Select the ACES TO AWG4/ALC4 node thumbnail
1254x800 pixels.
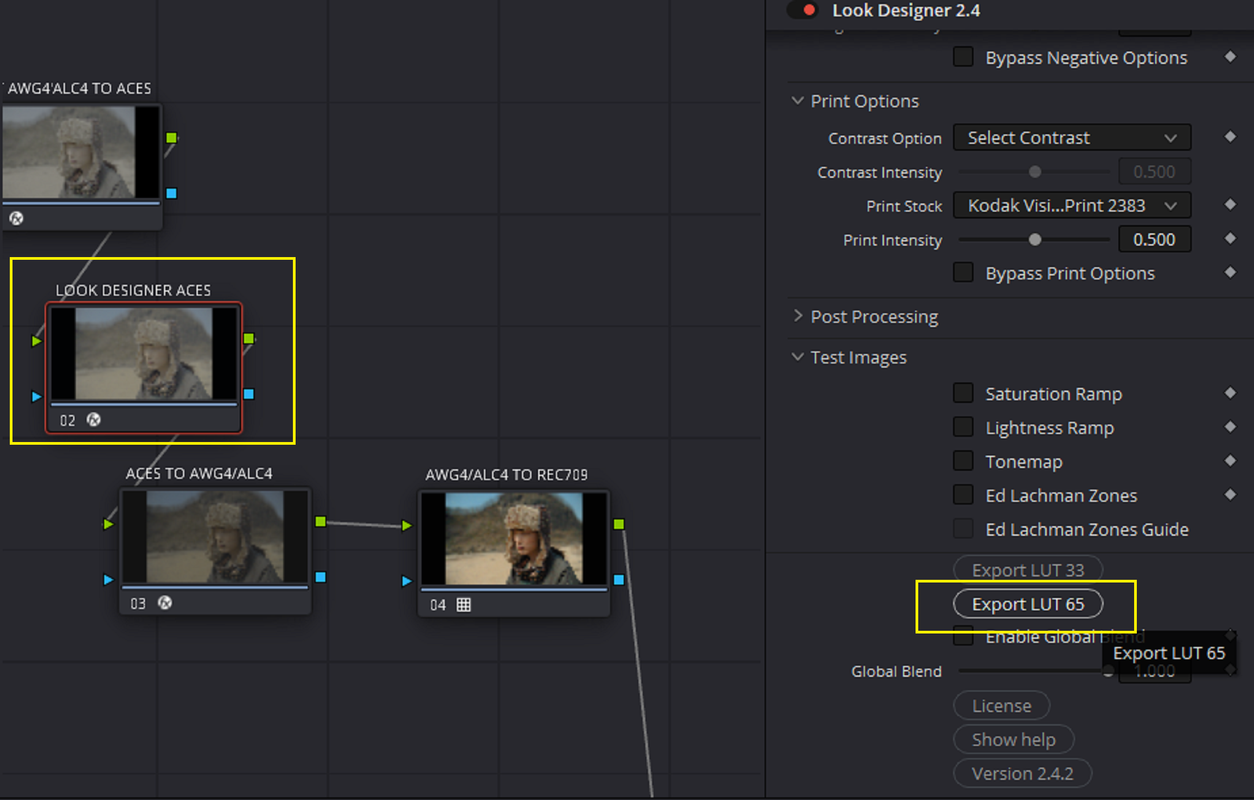point(215,537)
